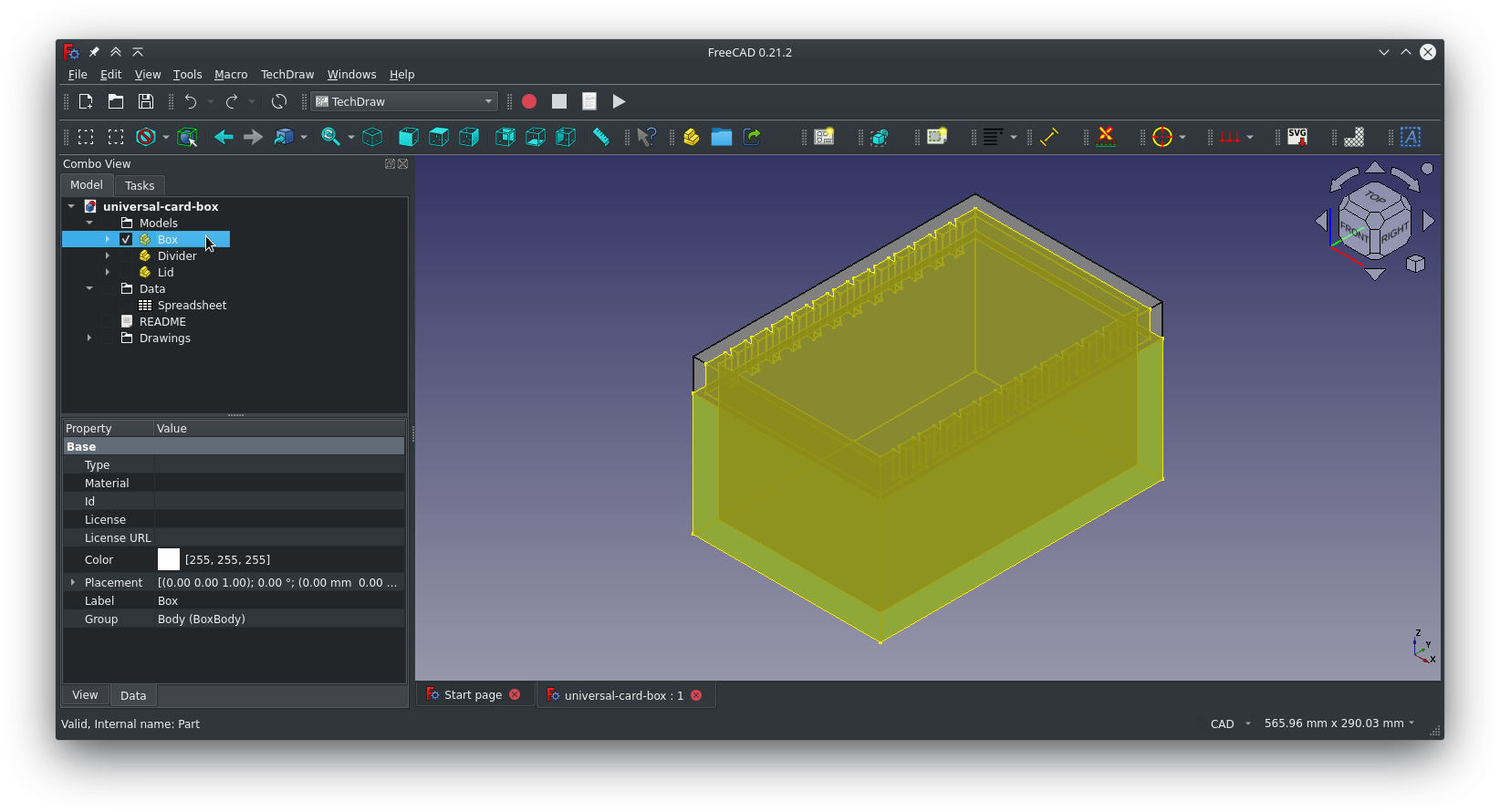Select the Spreadsheet item in tree
Image resolution: width=1500 pixels, height=812 pixels.
[192, 305]
